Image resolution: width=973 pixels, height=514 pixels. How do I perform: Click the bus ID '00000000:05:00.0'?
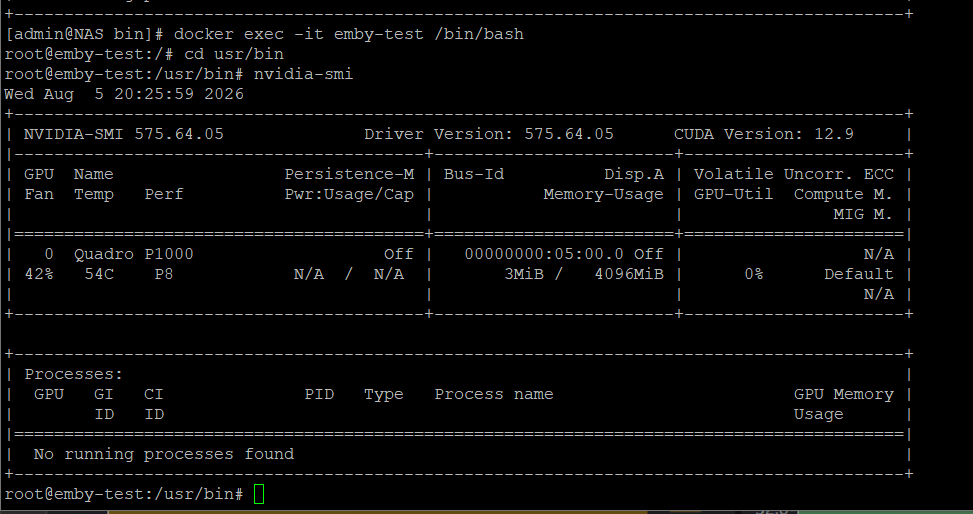pyautogui.click(x=544, y=254)
